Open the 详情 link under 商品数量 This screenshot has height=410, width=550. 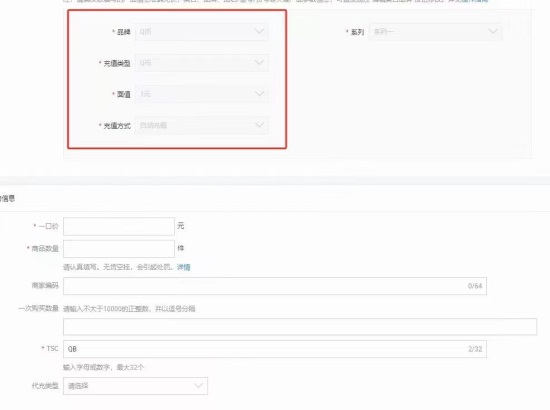tap(183, 267)
